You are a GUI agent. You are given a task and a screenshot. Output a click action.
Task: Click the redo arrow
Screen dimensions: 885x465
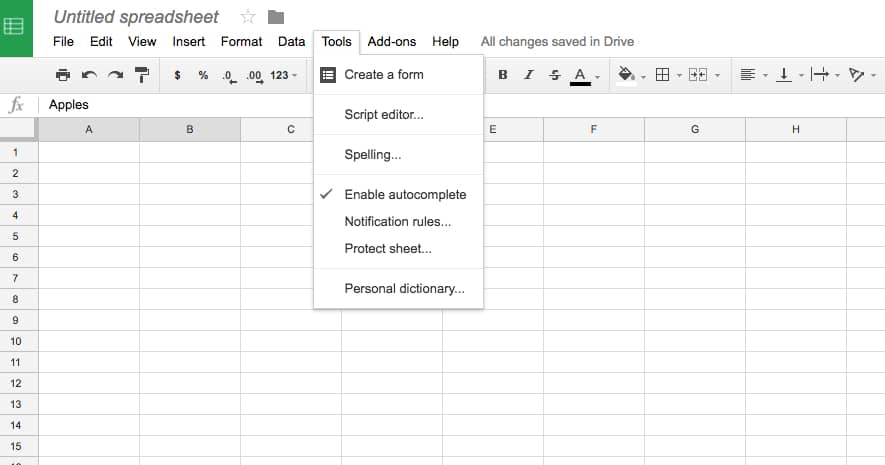pos(115,75)
